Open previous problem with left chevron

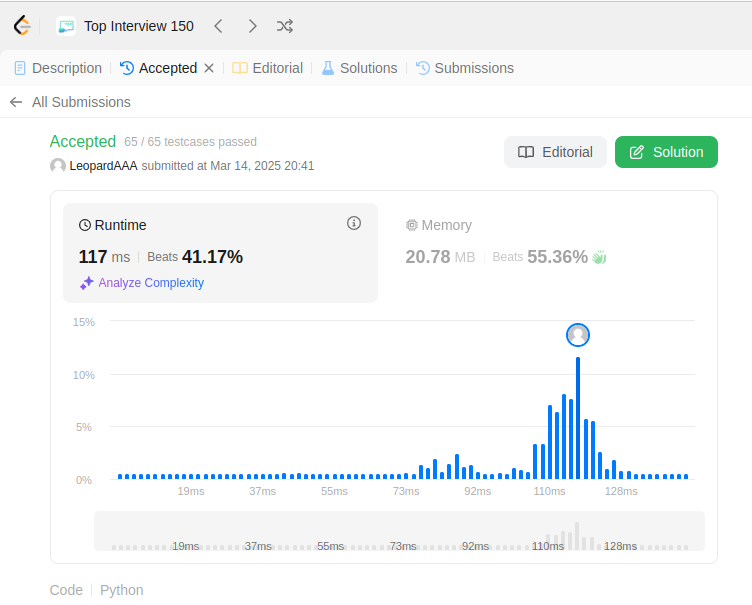coord(218,26)
